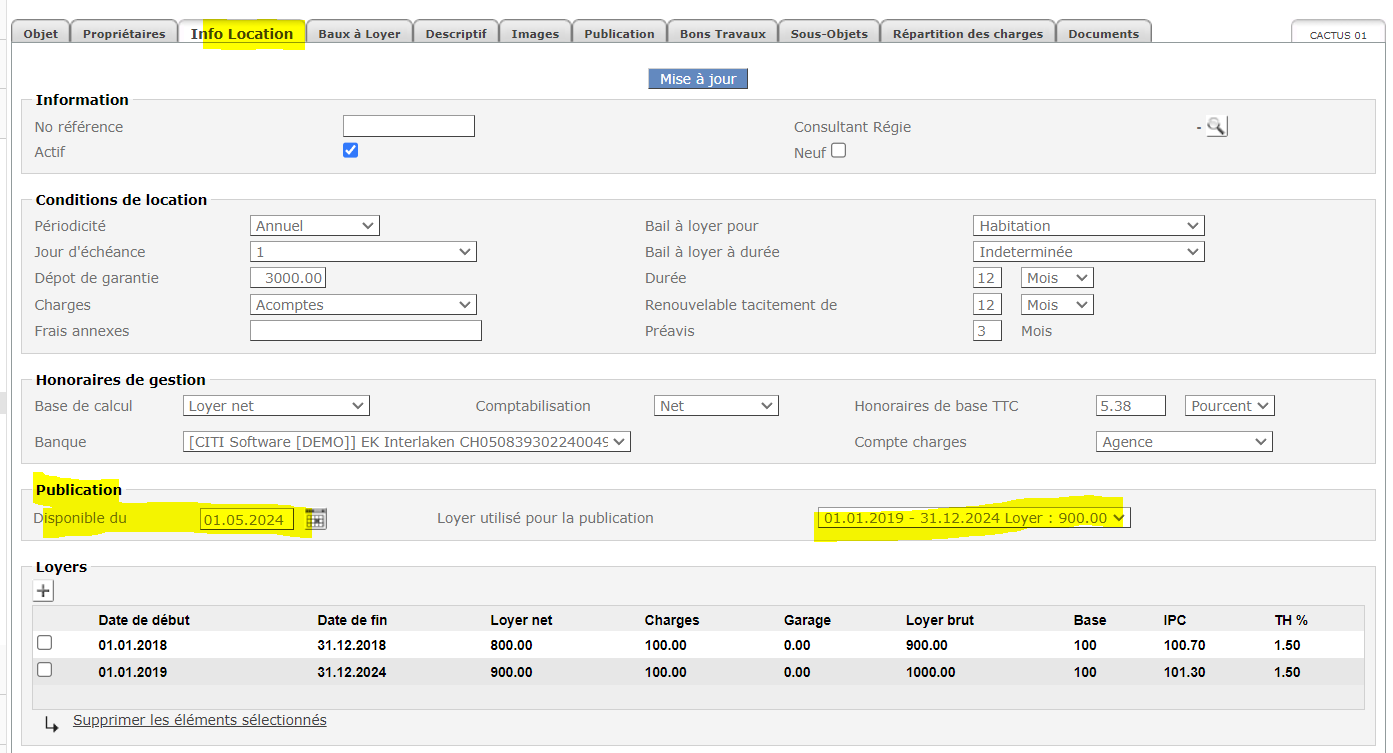Open the Documents tab
The width and height of the screenshot is (1393, 753).
point(1104,34)
